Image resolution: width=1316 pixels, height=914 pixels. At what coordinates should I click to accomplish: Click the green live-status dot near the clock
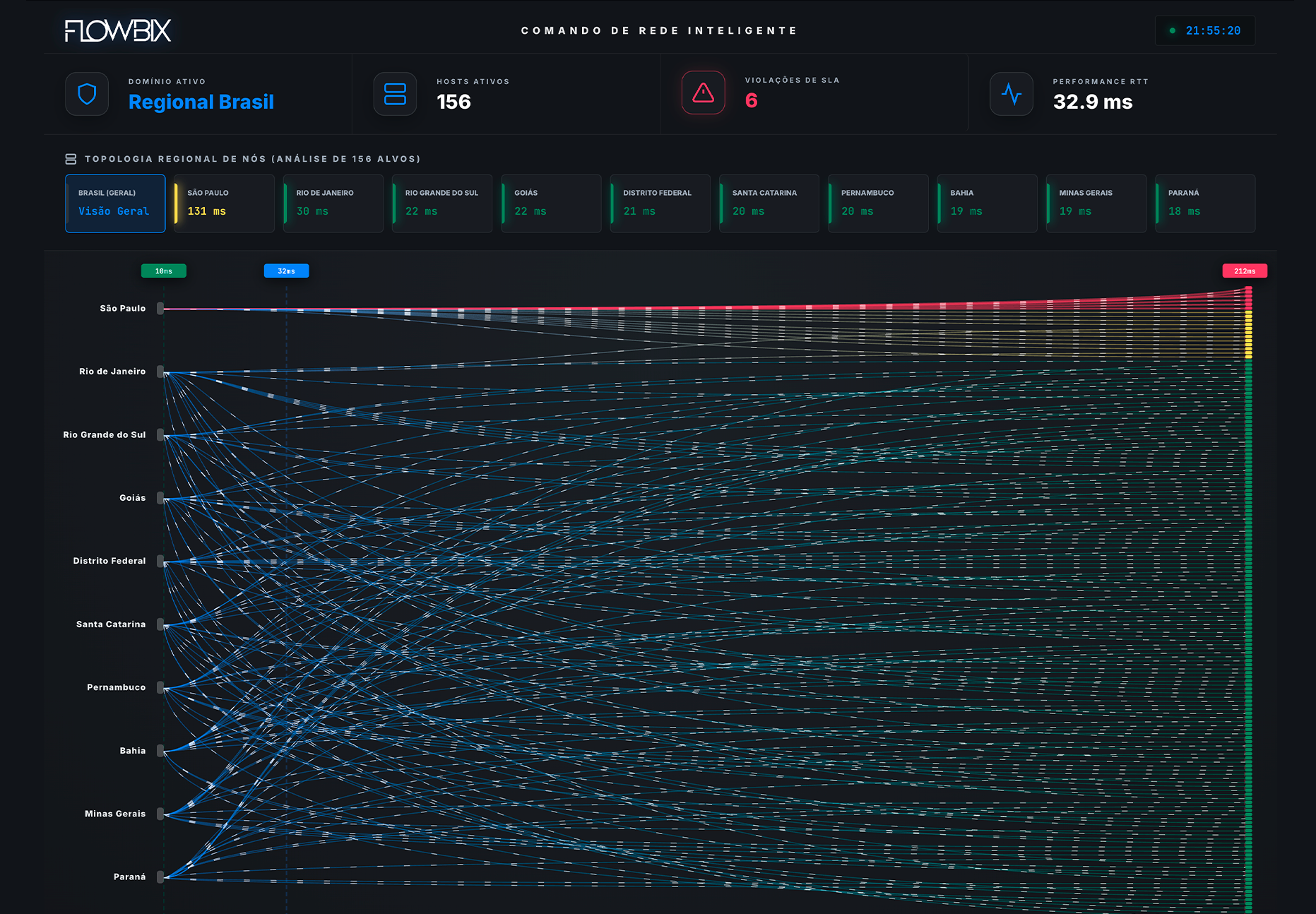click(x=1173, y=31)
